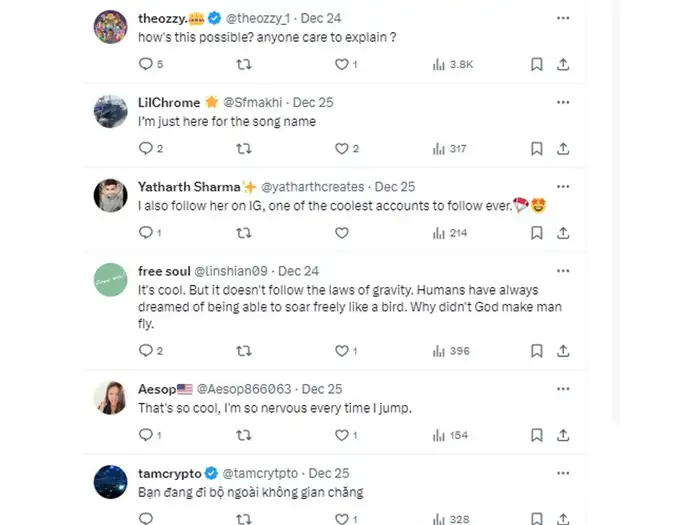Bookmark Yatharth Sharma's tweet
The height and width of the screenshot is (525, 700).
point(536,233)
